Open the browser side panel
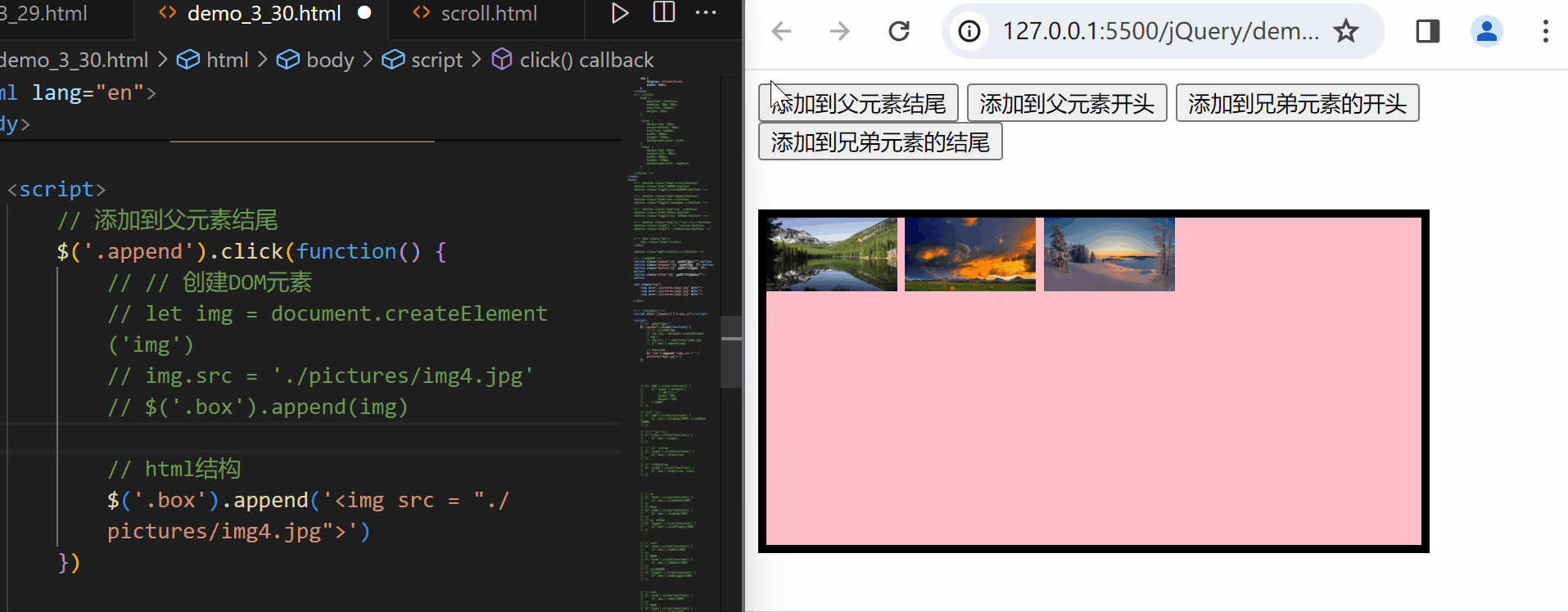The width and height of the screenshot is (1568, 612). coord(1428,31)
